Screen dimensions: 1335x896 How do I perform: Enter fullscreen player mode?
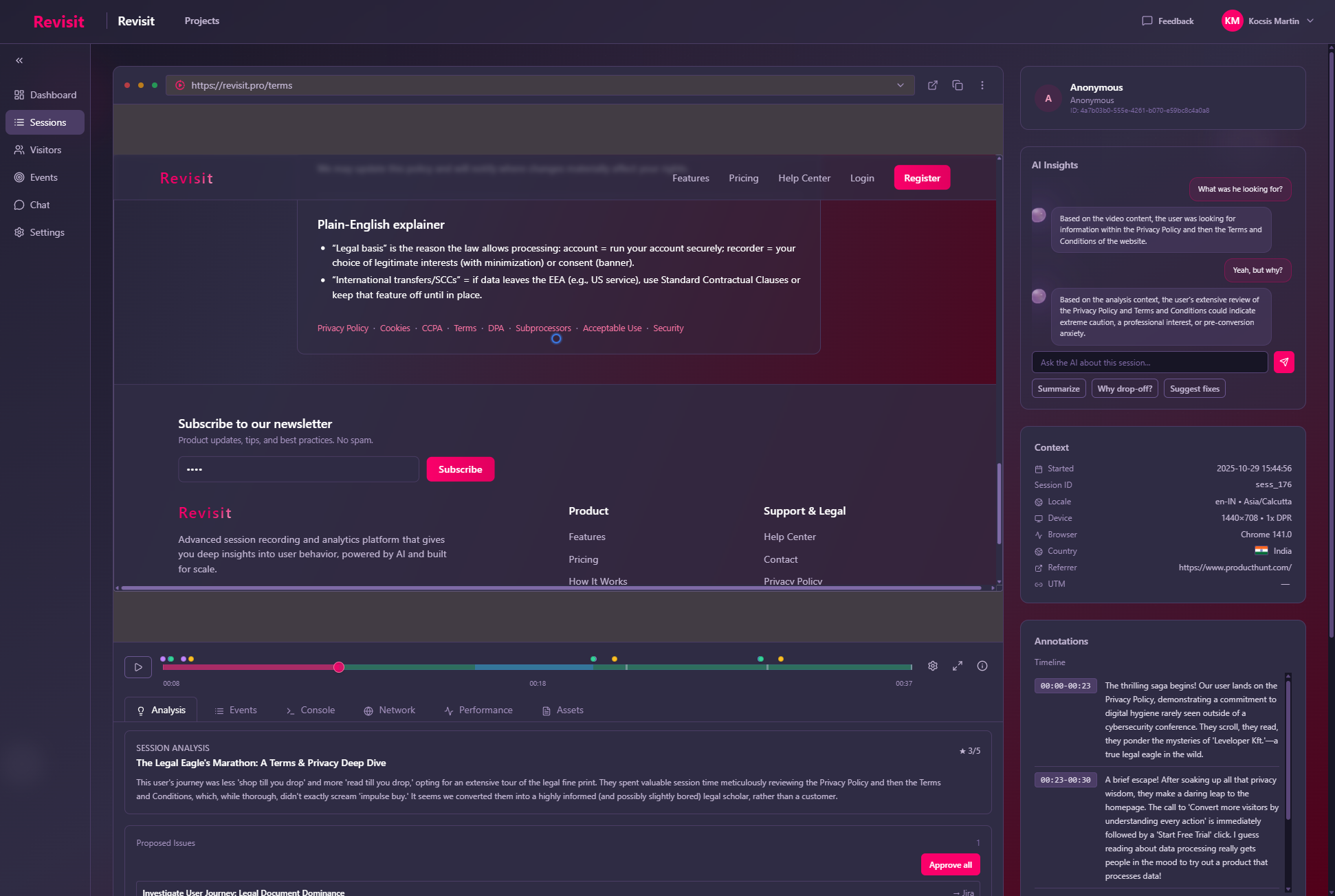coord(958,666)
